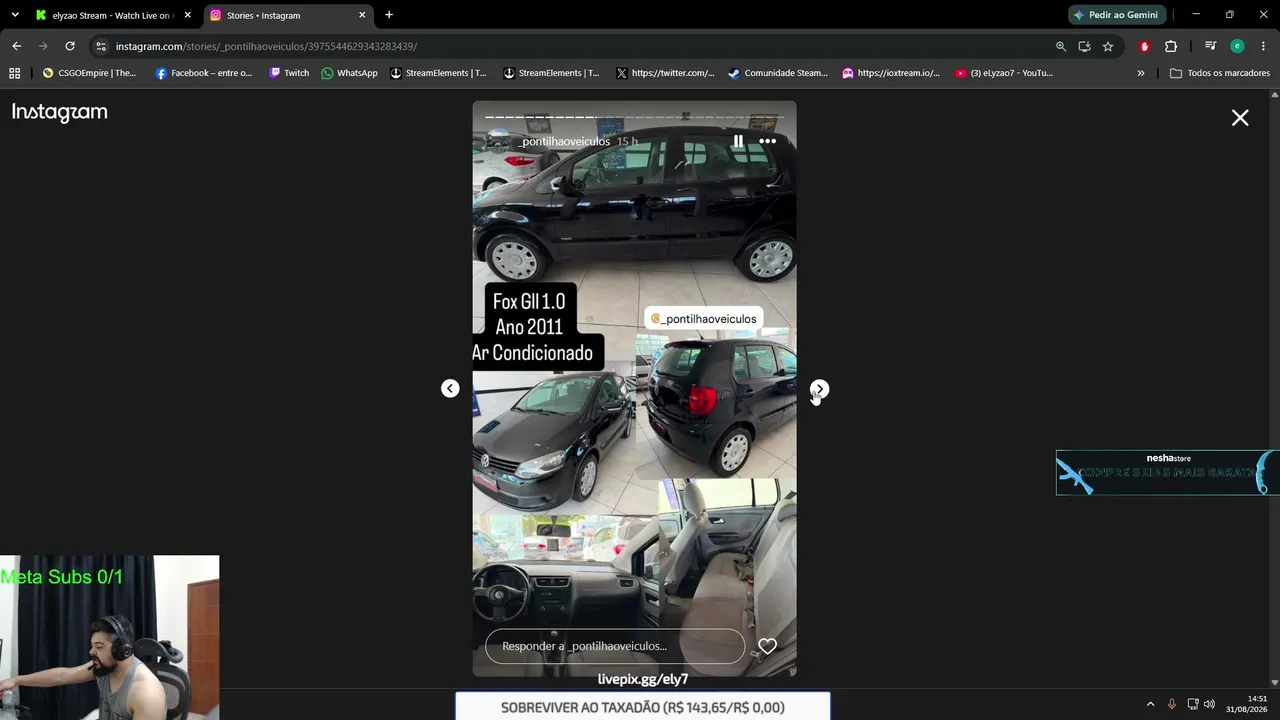Click the "SOBREVIVER AO TAXADÃO" goal bar
The height and width of the screenshot is (720, 1280).
tap(643, 707)
